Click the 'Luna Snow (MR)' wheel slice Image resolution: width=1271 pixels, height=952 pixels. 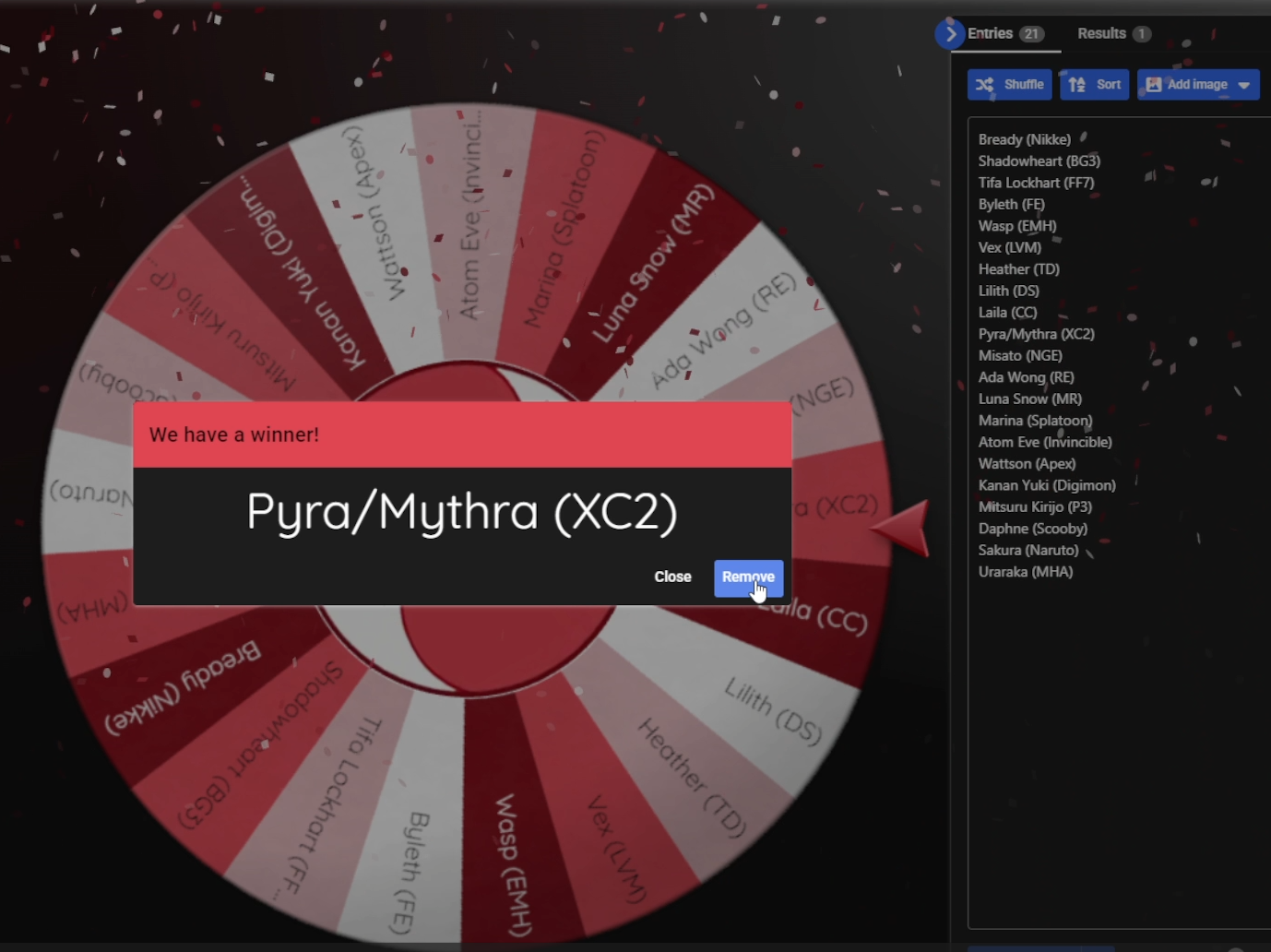[652, 263]
